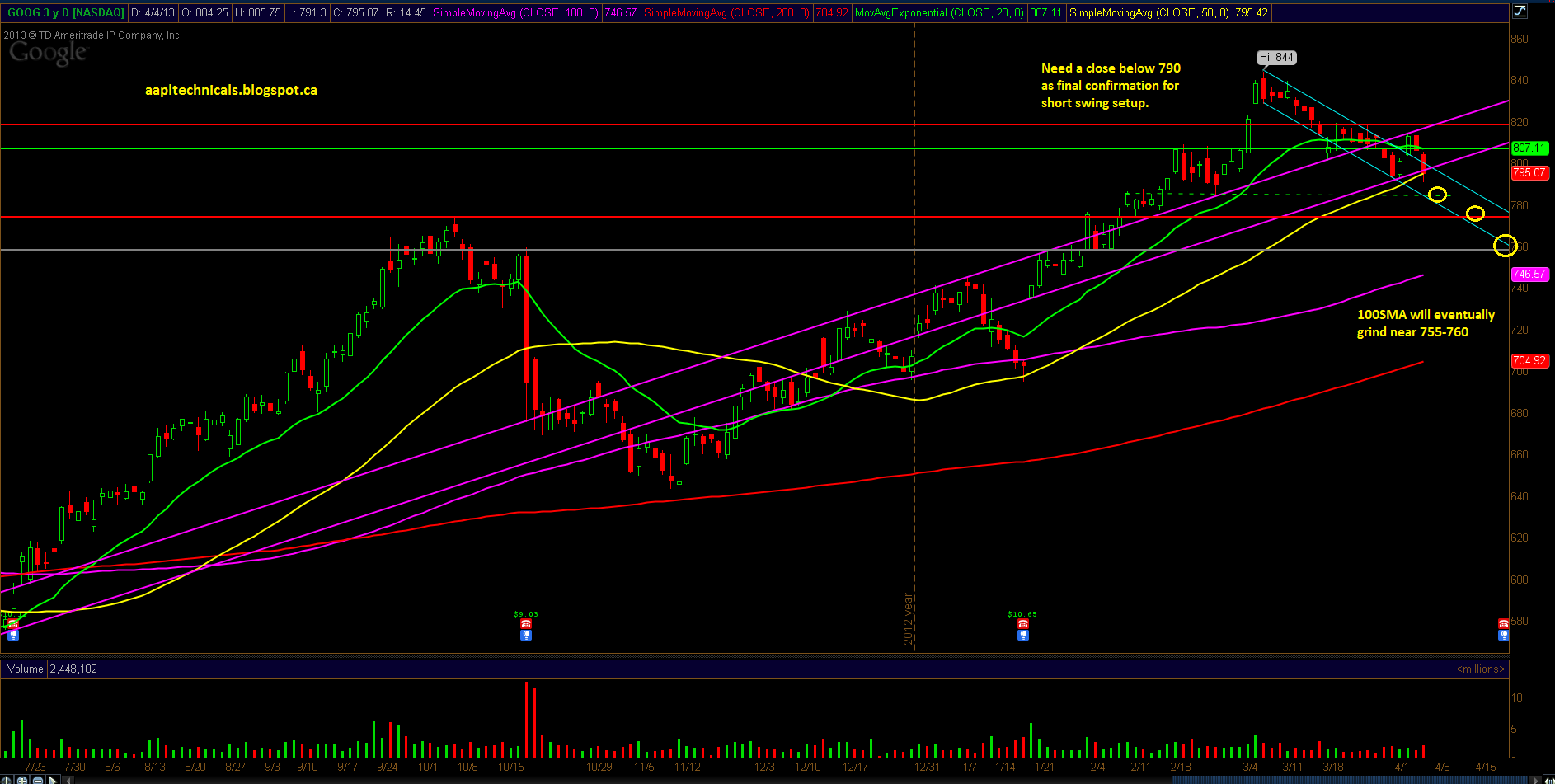The height and width of the screenshot is (784, 1555).
Task: Click the C: 795.07 close value
Action: tap(356, 12)
